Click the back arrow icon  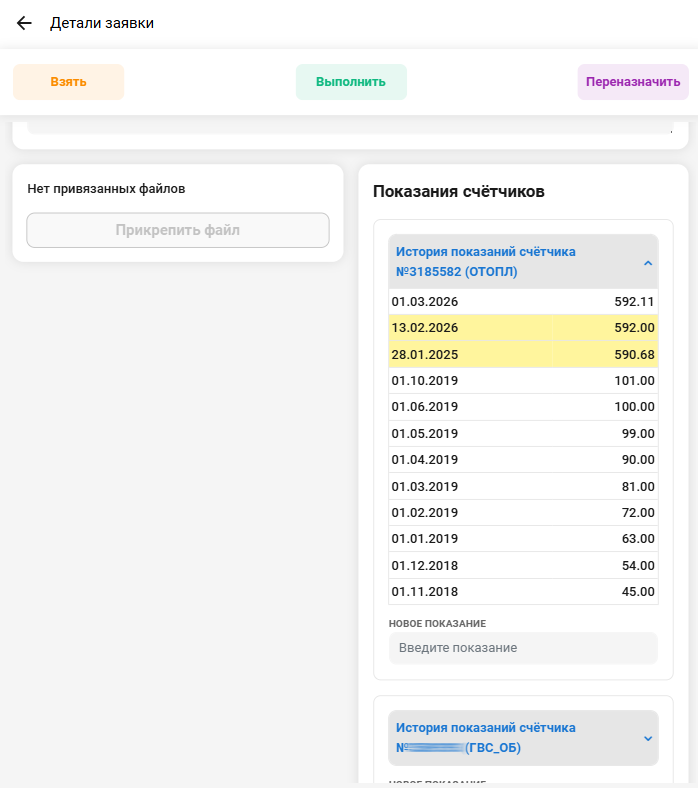(25, 23)
